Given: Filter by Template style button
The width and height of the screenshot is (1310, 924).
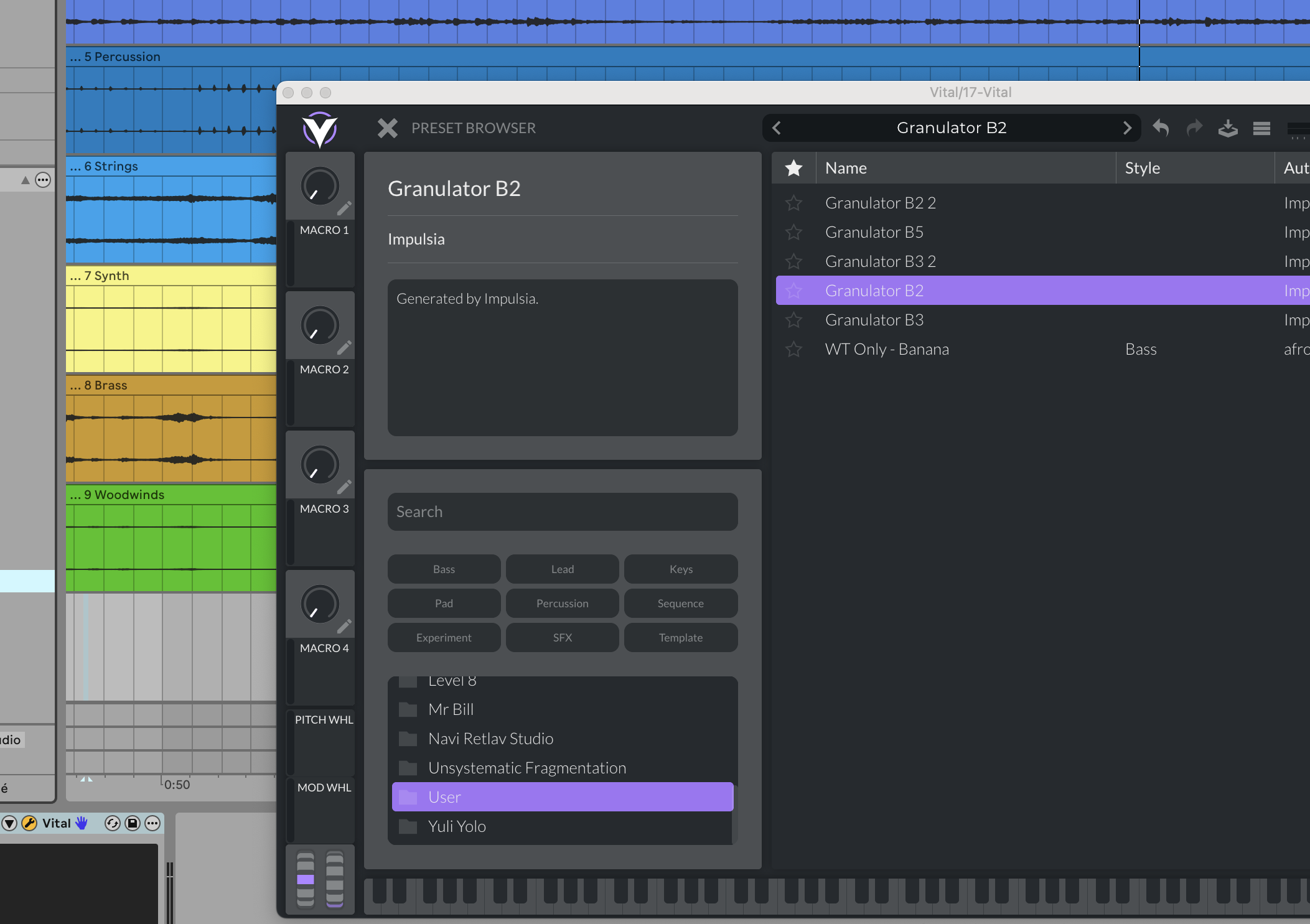Looking at the screenshot, I should 680,637.
